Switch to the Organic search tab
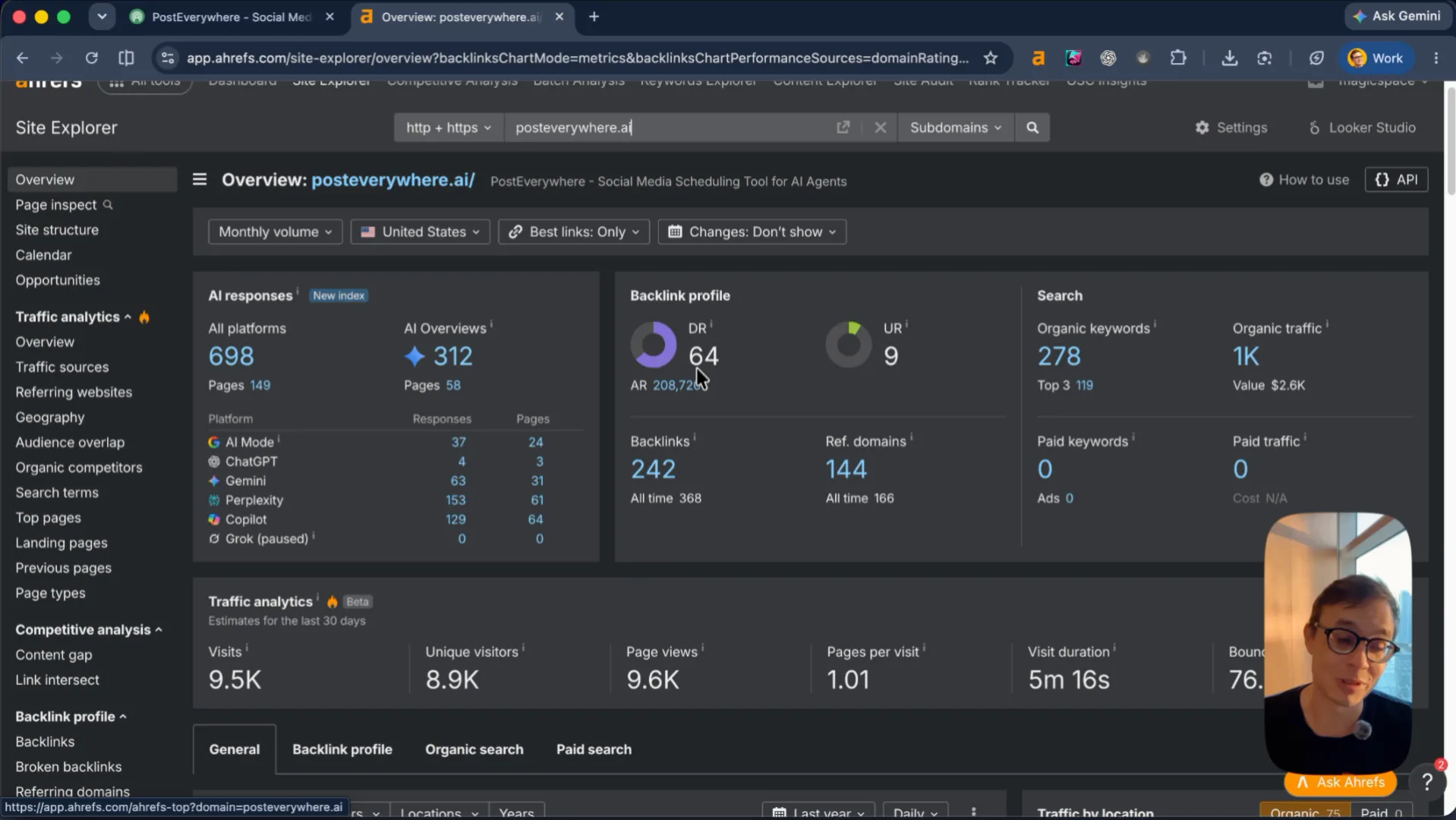The height and width of the screenshot is (820, 1456). [x=474, y=749]
